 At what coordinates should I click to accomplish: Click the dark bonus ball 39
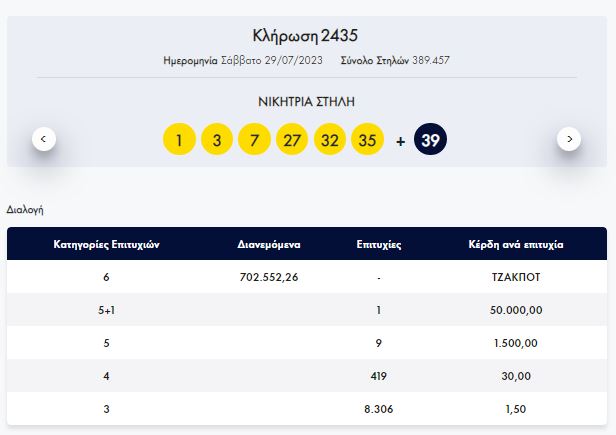point(430,140)
